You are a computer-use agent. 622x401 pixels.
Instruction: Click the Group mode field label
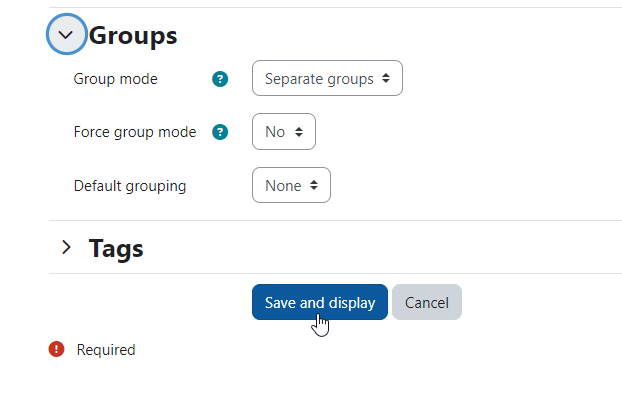(115, 79)
